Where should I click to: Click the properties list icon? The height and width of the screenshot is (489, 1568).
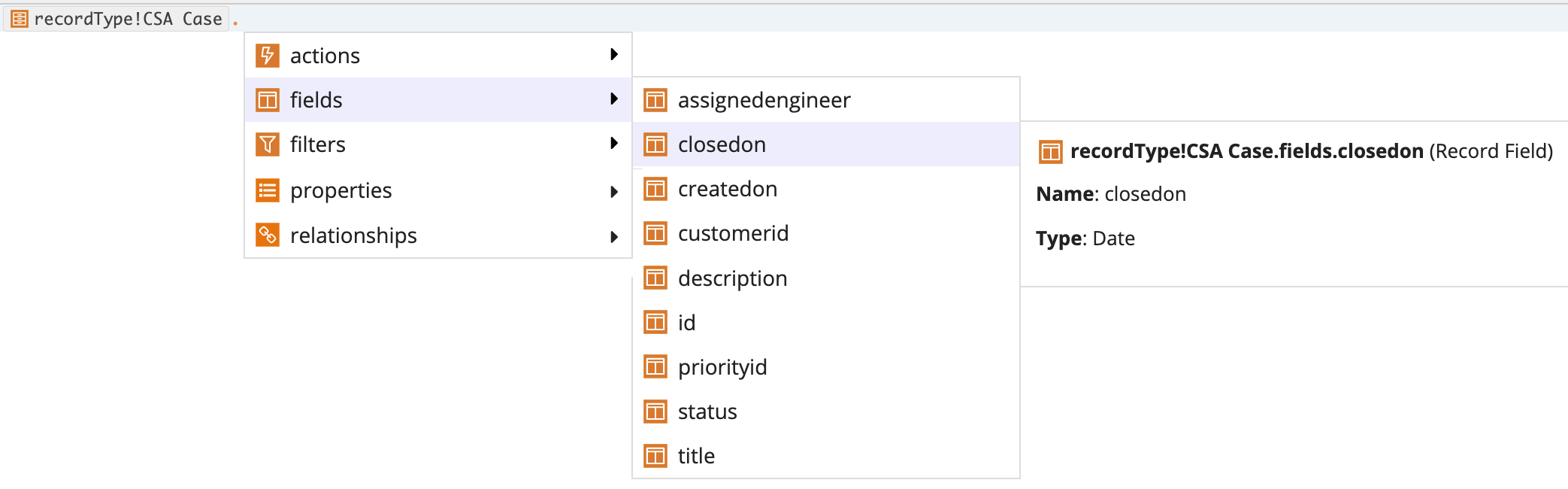[268, 190]
